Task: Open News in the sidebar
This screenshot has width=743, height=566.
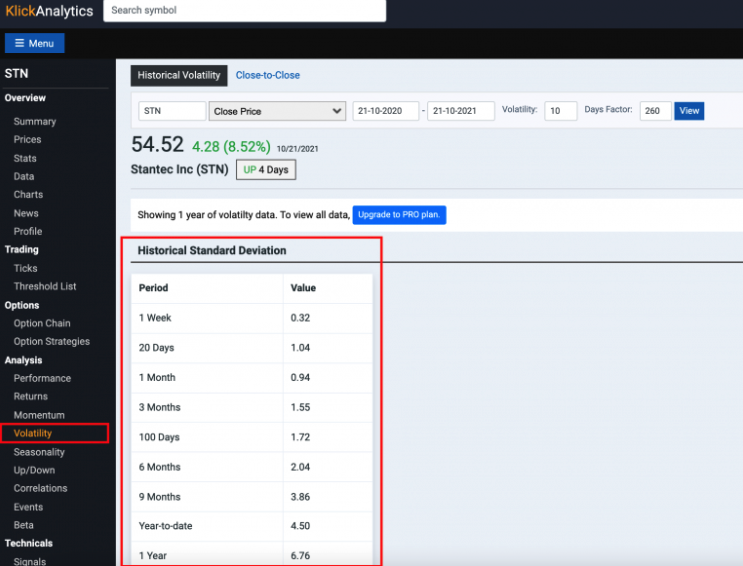Action: point(26,213)
